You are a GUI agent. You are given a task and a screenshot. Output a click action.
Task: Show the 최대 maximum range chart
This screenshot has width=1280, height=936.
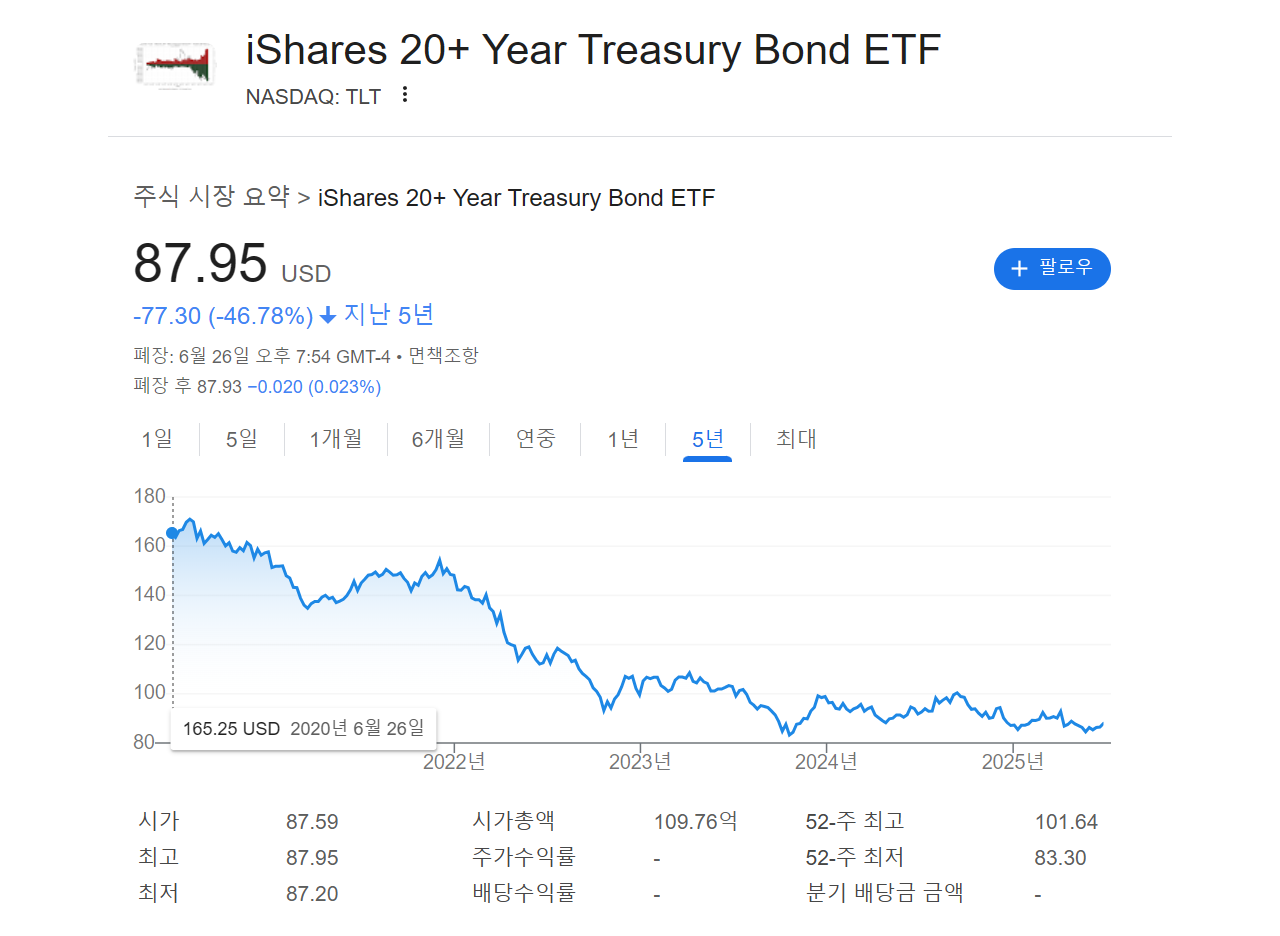797,439
